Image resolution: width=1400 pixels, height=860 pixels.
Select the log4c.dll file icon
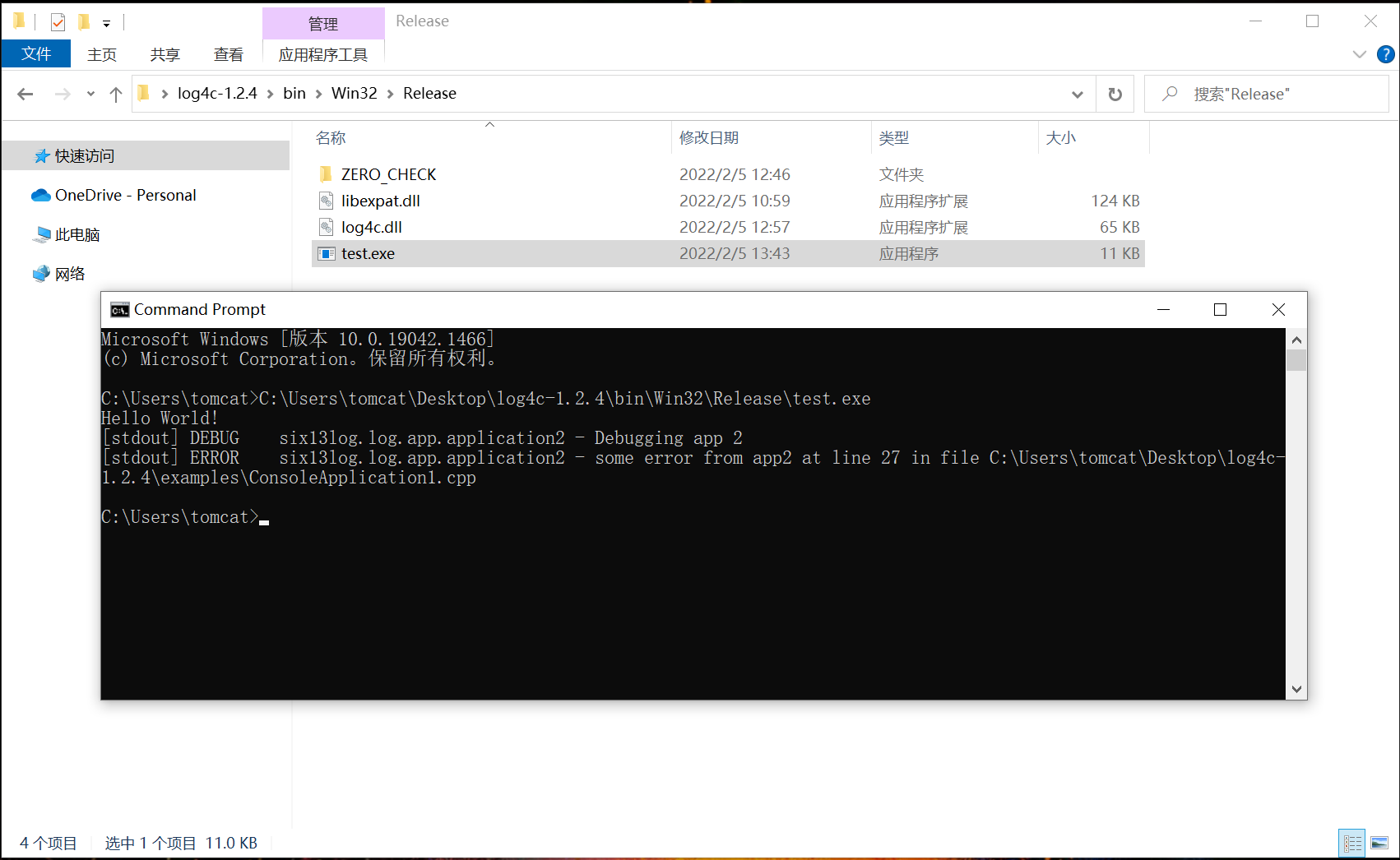coord(327,227)
